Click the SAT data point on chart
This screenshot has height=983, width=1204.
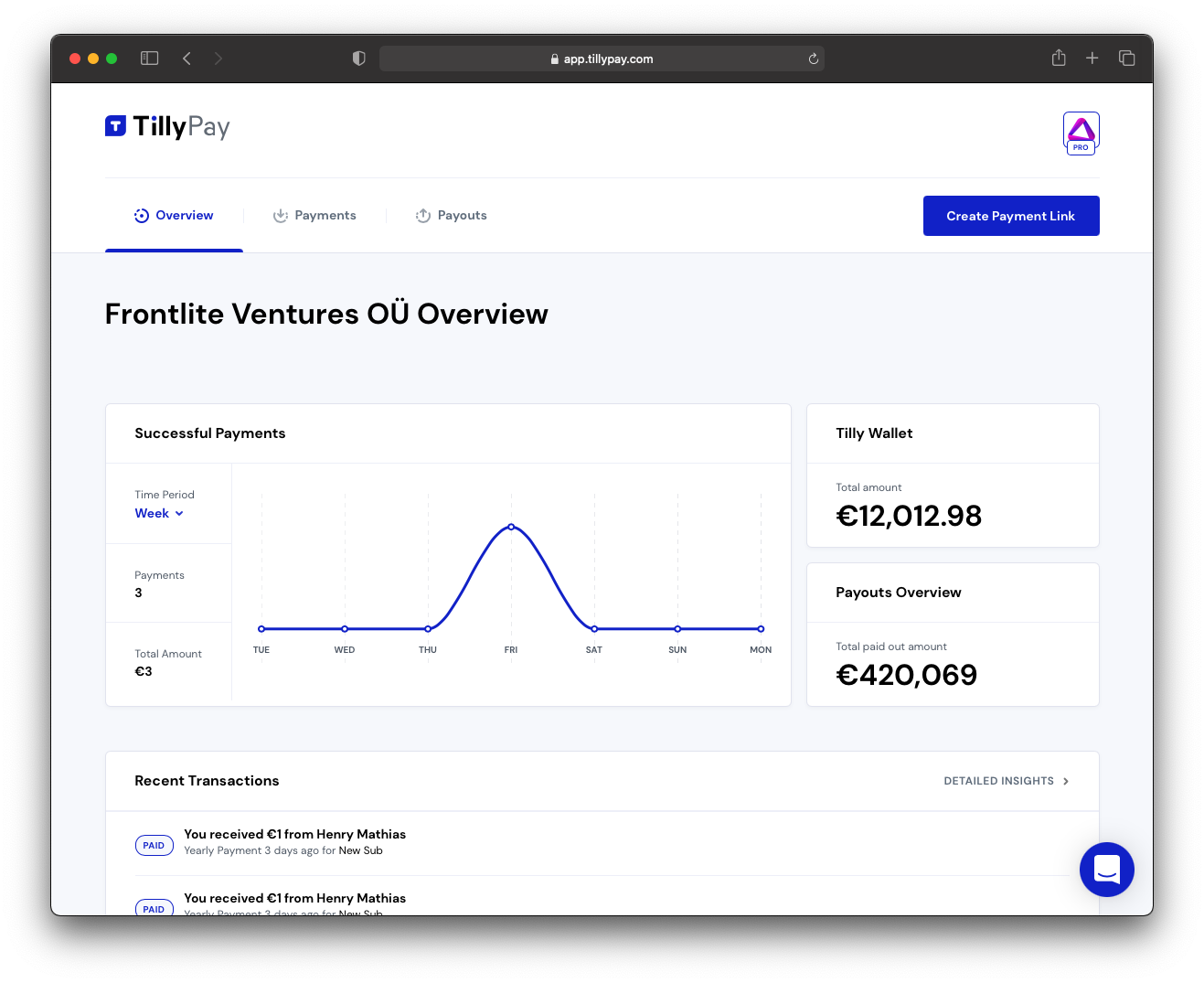(594, 629)
